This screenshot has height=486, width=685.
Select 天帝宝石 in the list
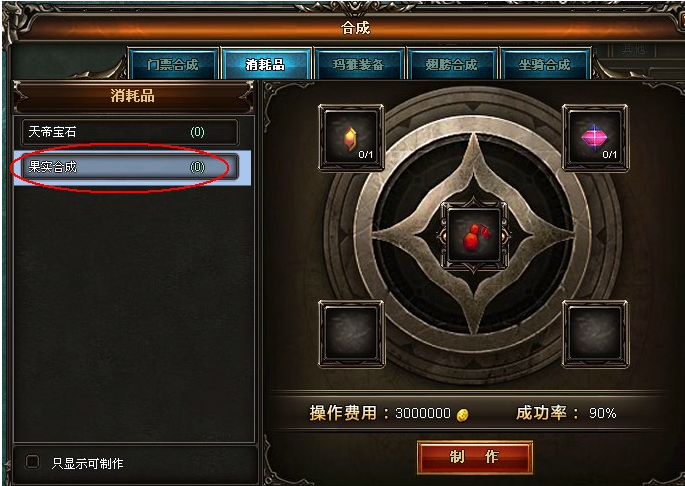coord(130,132)
